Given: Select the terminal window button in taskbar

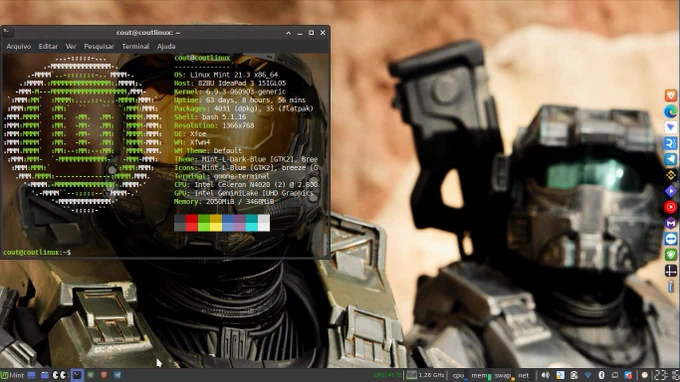Looking at the screenshot, I should tap(77, 375).
